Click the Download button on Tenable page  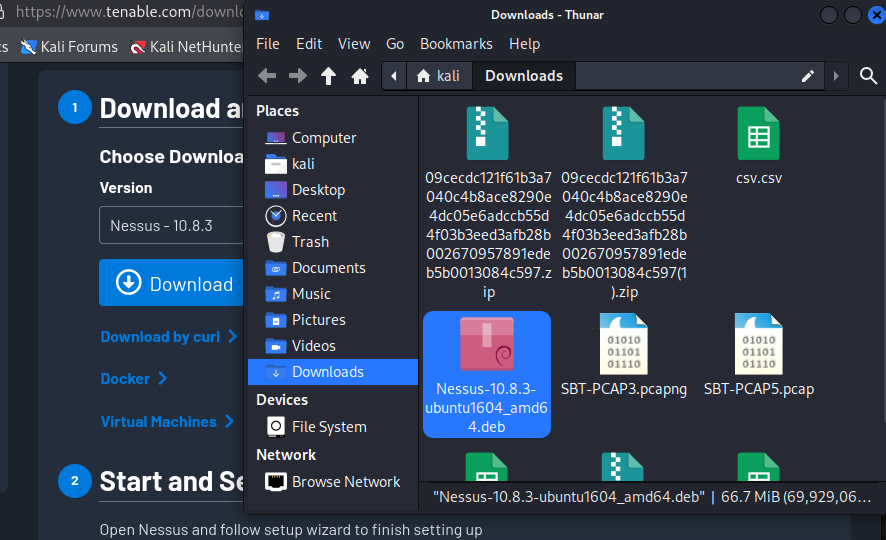[171, 283]
